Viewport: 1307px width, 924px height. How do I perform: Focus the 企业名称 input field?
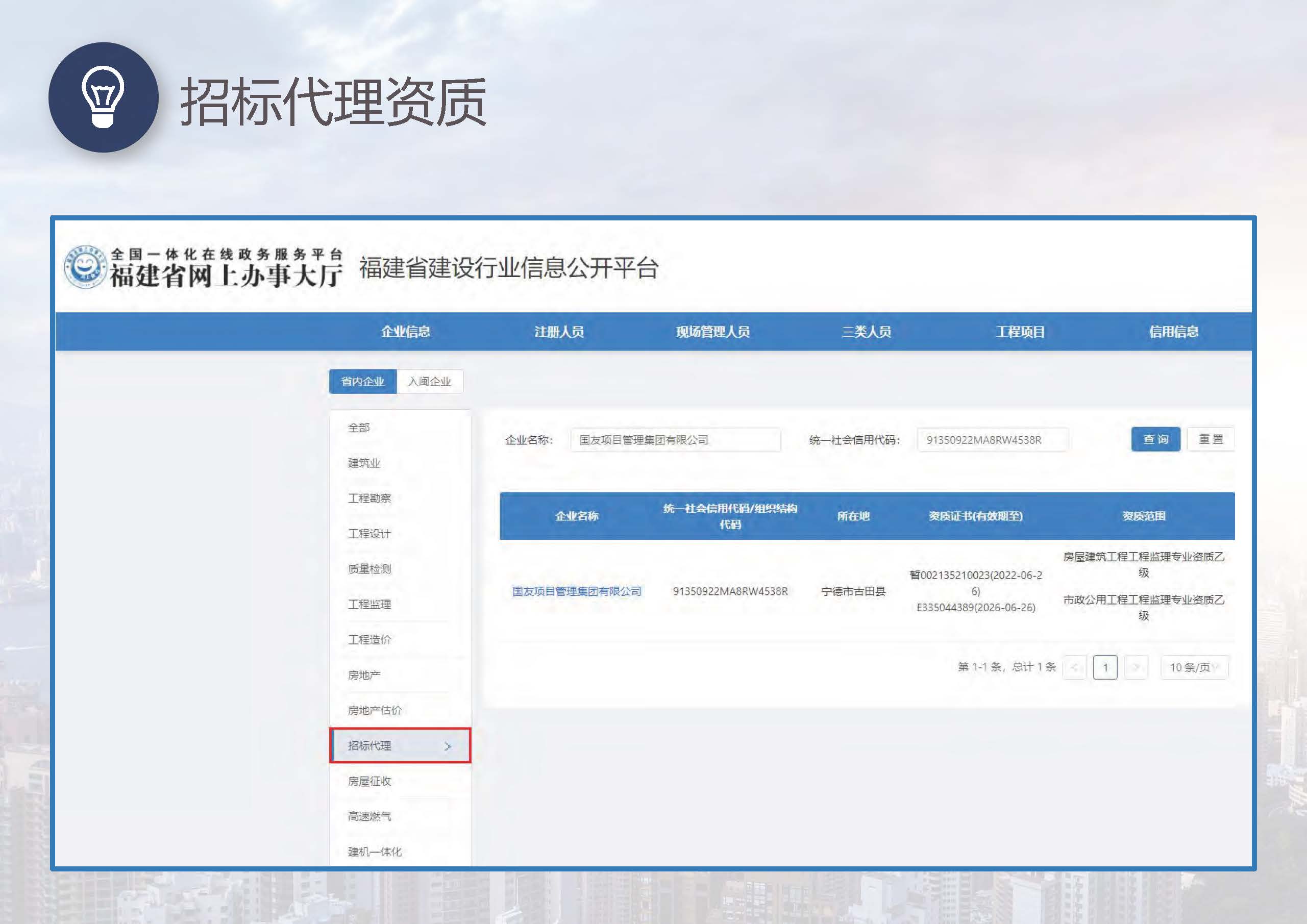pyautogui.click(x=675, y=439)
